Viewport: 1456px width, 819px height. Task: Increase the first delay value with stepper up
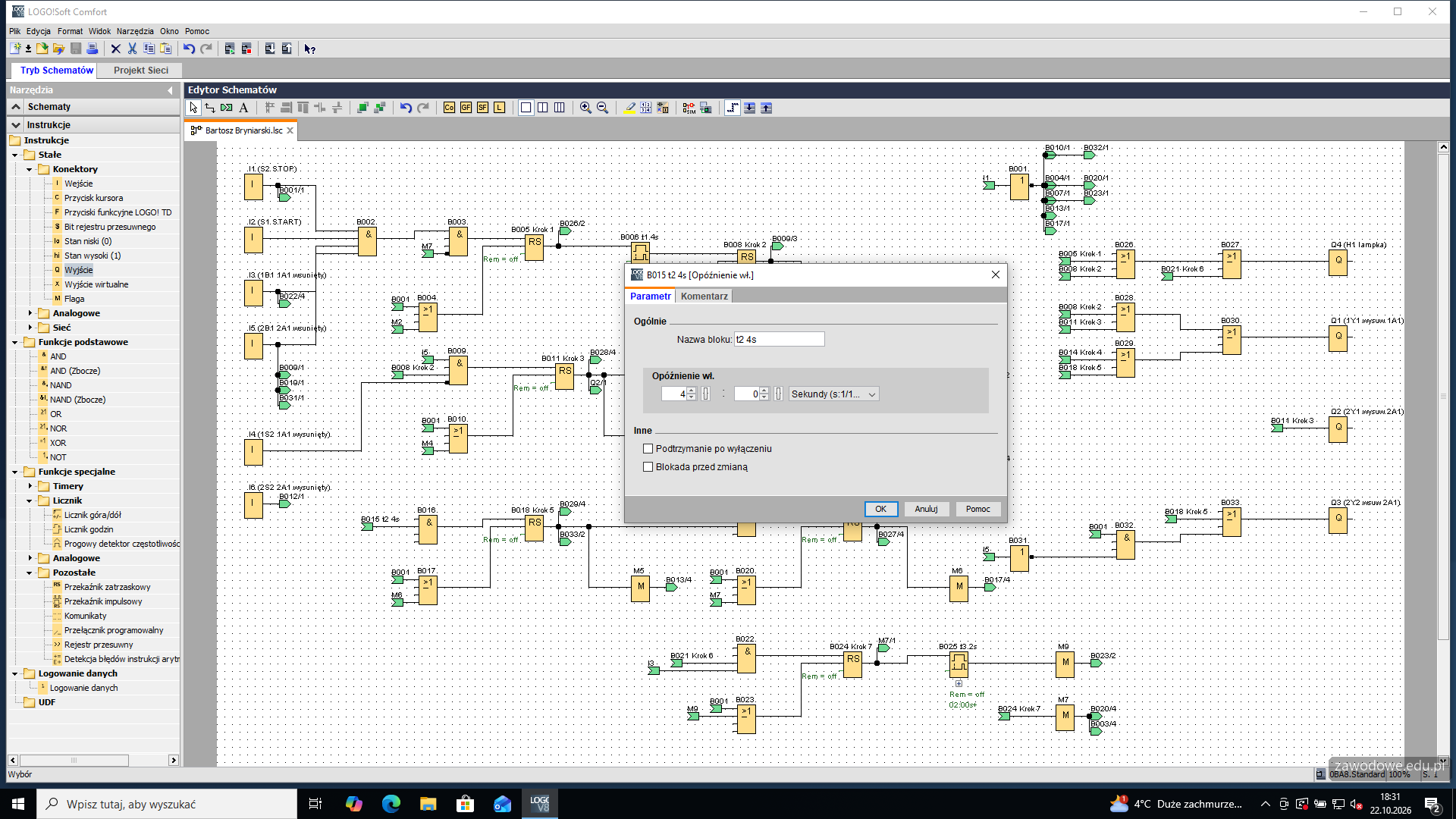click(x=692, y=391)
